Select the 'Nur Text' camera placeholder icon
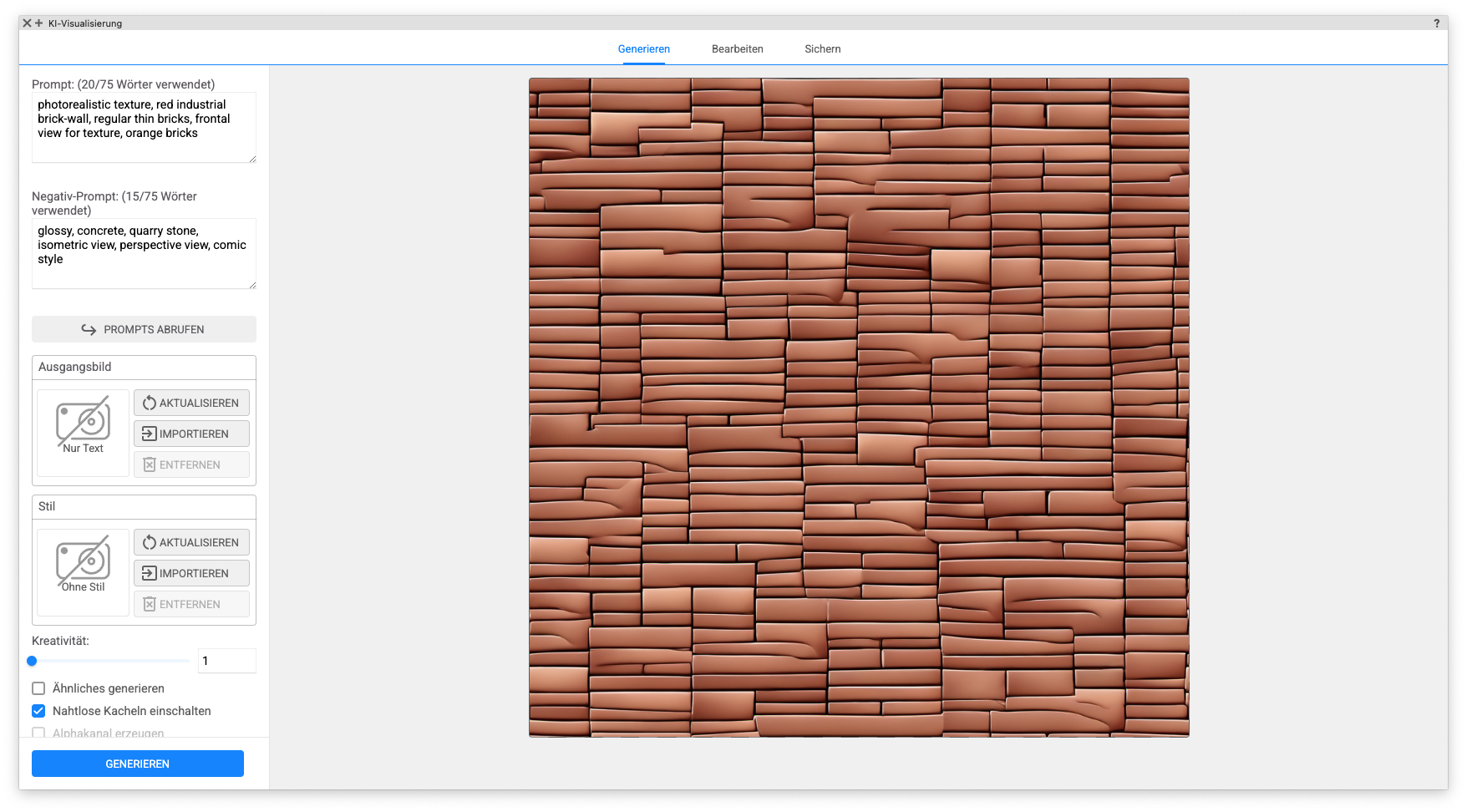 coord(83,421)
